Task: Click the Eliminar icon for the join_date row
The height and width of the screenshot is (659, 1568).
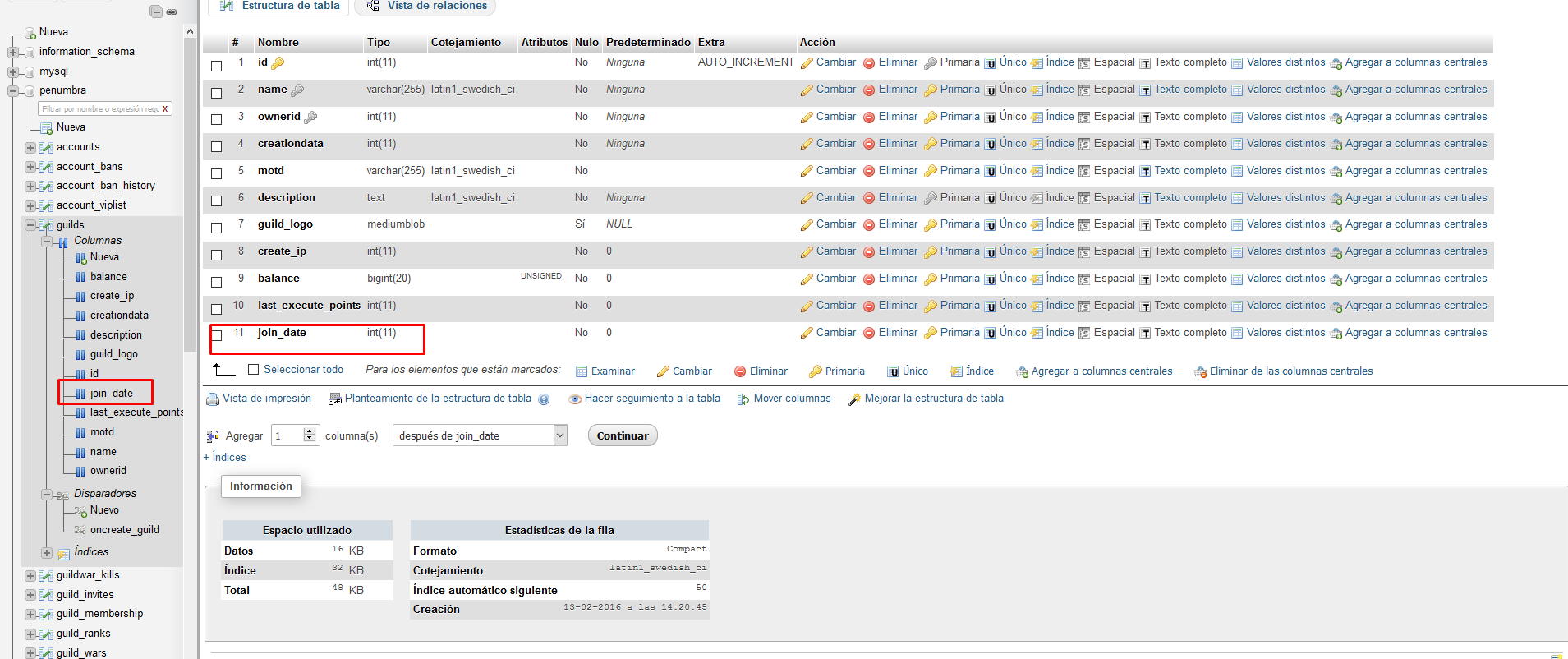Action: 869,334
